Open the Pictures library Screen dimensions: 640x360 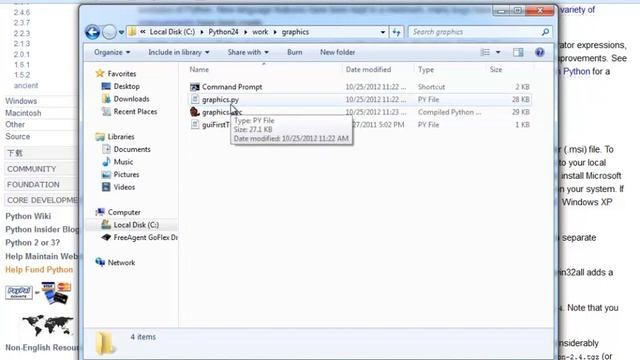[x=126, y=174]
